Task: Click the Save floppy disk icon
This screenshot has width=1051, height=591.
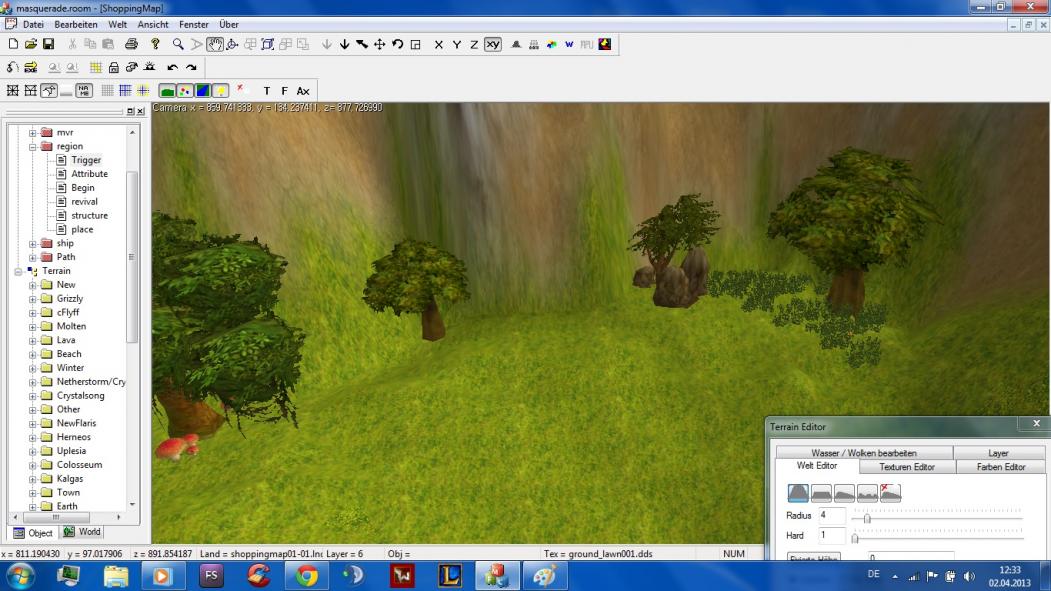Action: [x=48, y=44]
